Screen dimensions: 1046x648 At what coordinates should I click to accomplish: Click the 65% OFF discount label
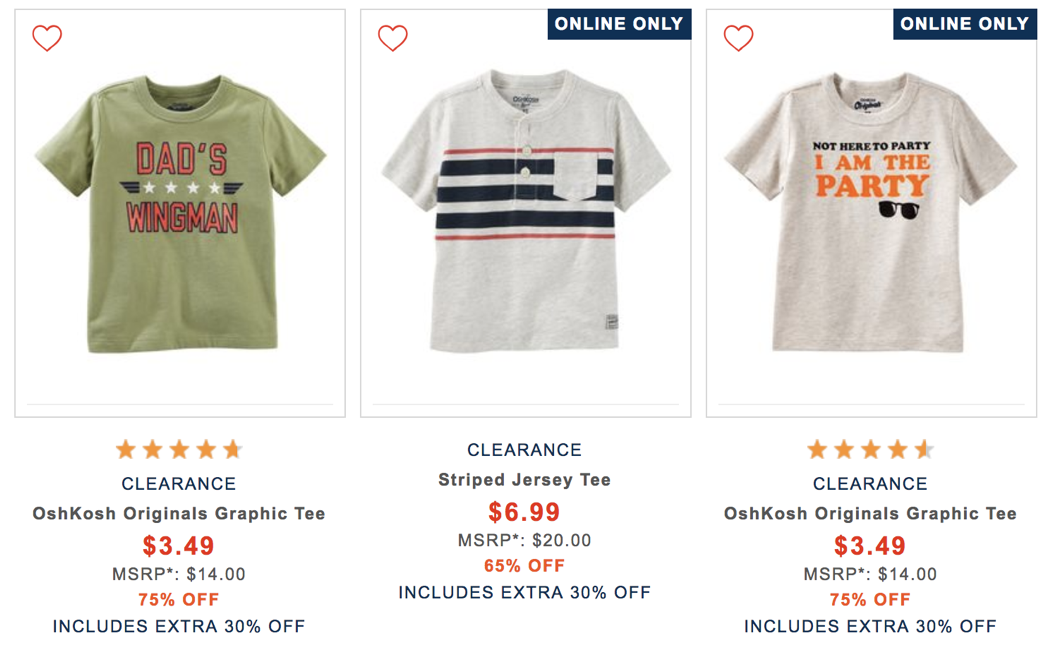pyautogui.click(x=525, y=566)
